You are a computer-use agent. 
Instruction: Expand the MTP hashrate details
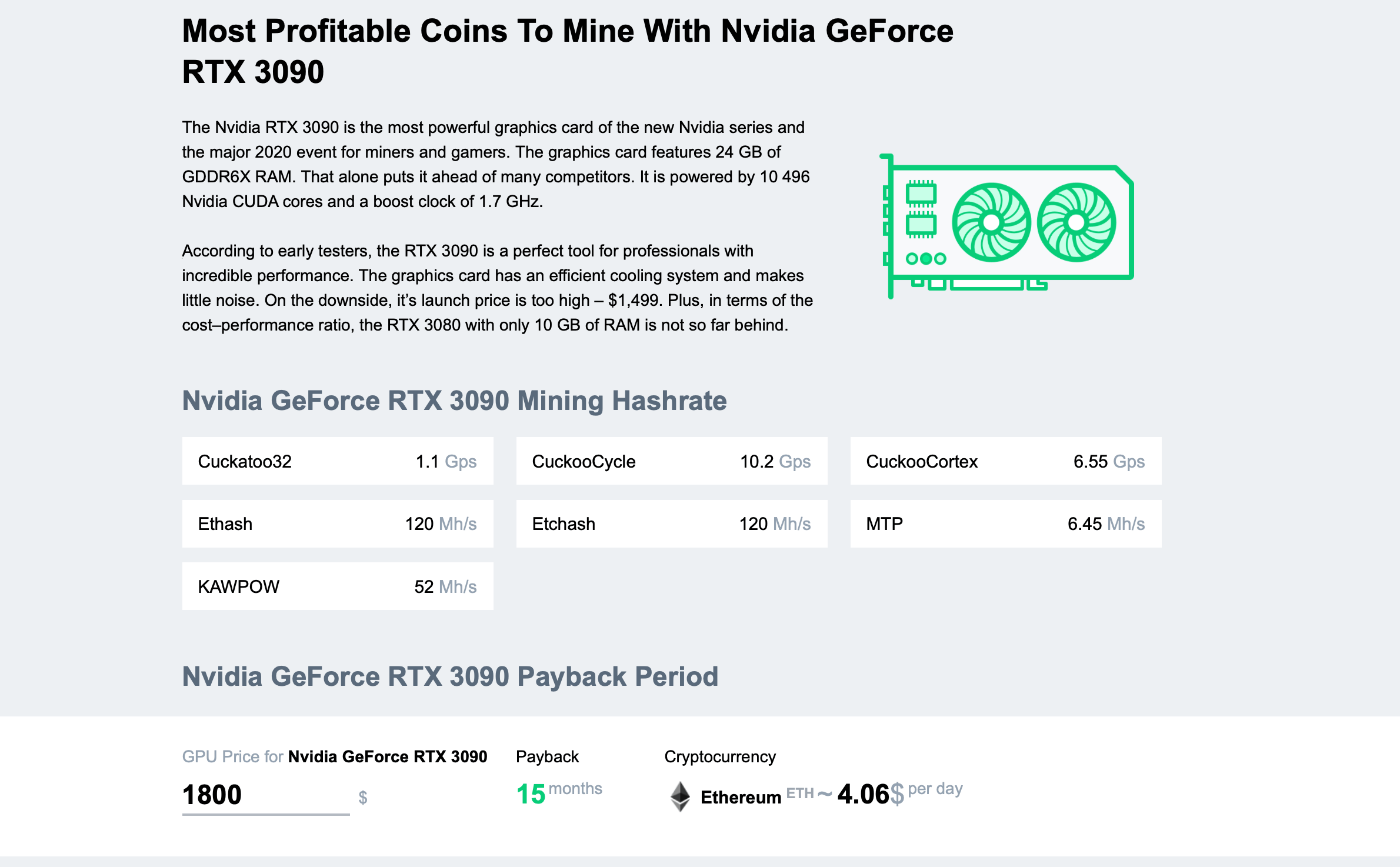pos(1009,524)
